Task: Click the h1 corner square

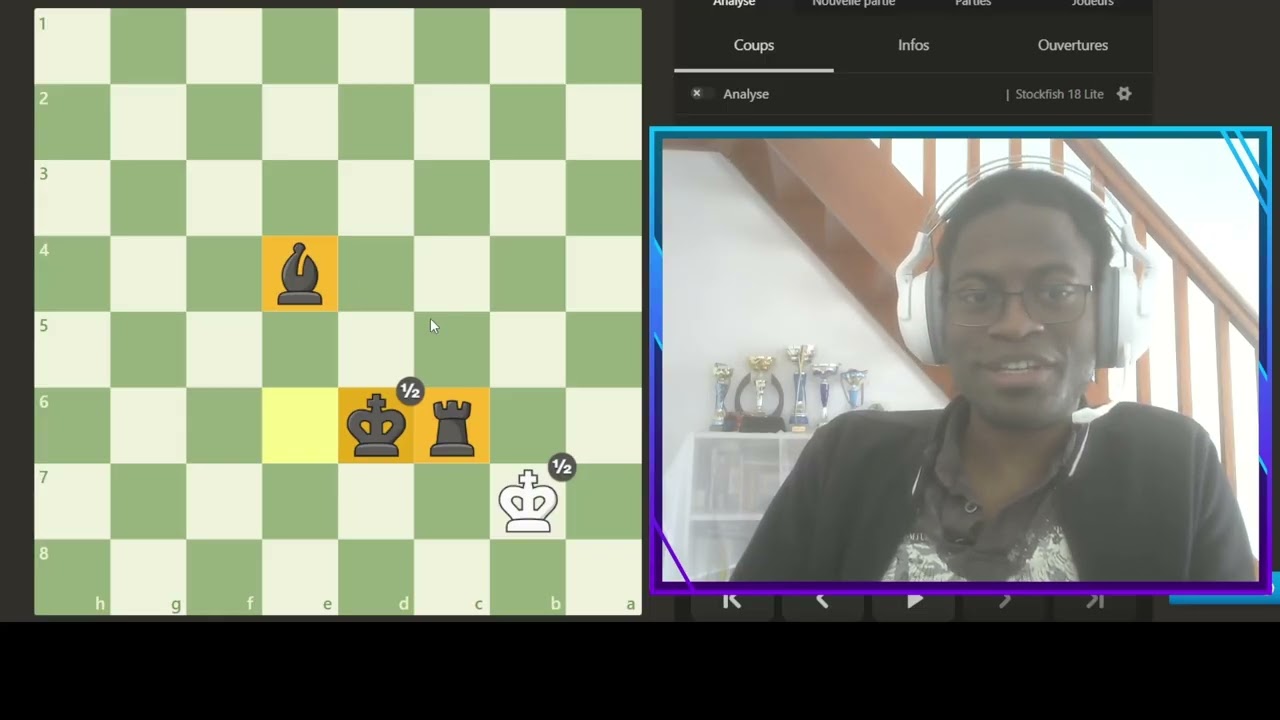Action: click(72, 46)
